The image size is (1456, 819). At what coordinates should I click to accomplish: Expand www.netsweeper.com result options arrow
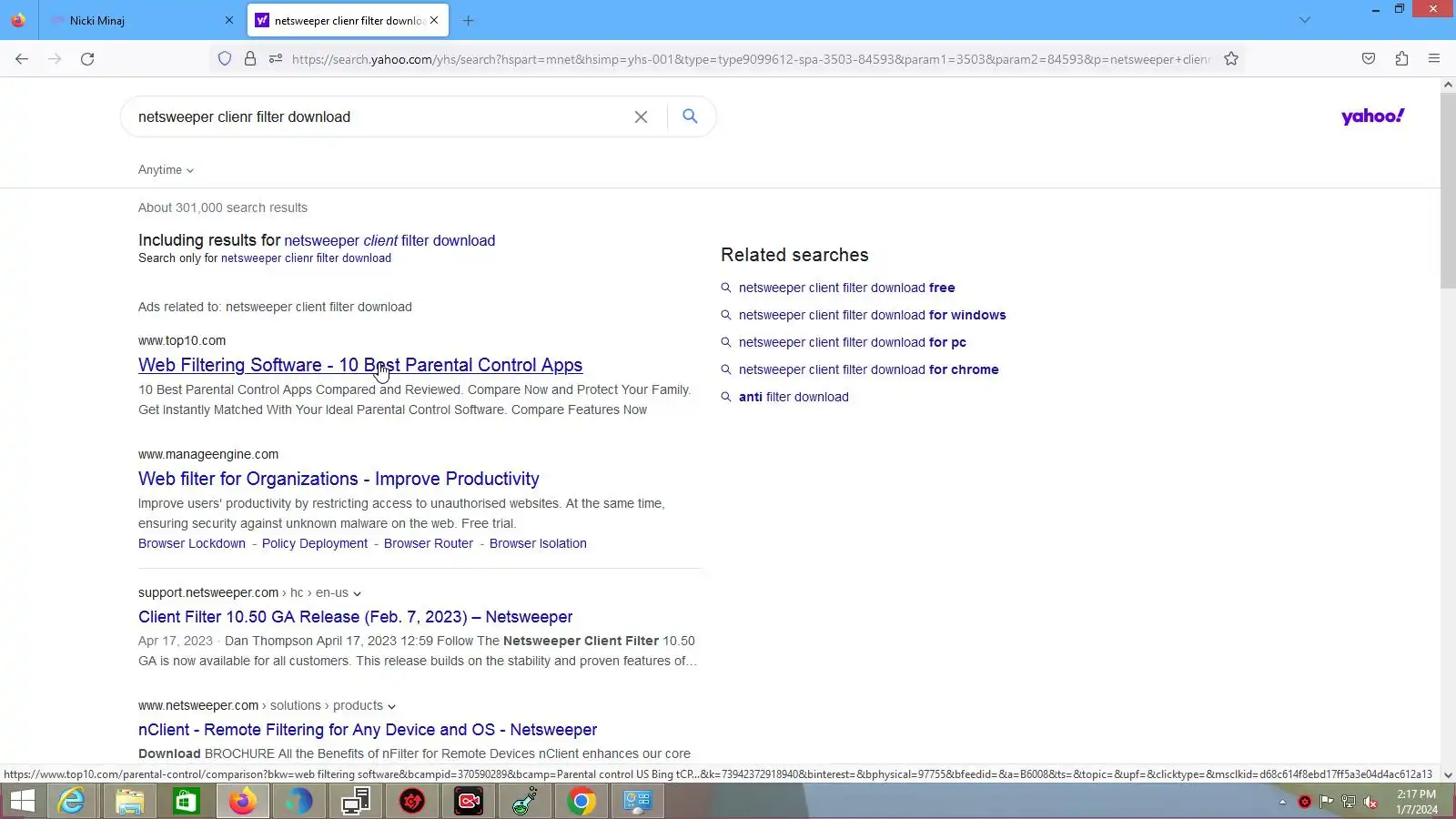click(391, 706)
